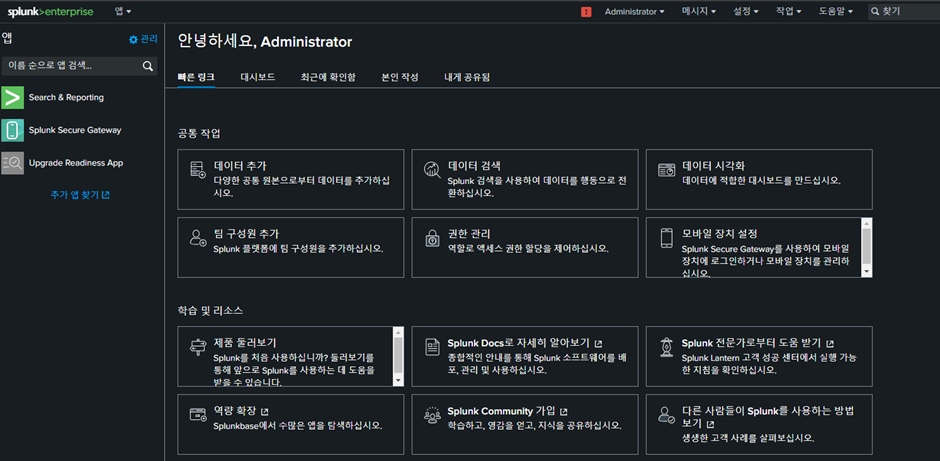This screenshot has height=461, width=940.
Task: Click external link icon beside 역량 확장
Action: tap(264, 411)
